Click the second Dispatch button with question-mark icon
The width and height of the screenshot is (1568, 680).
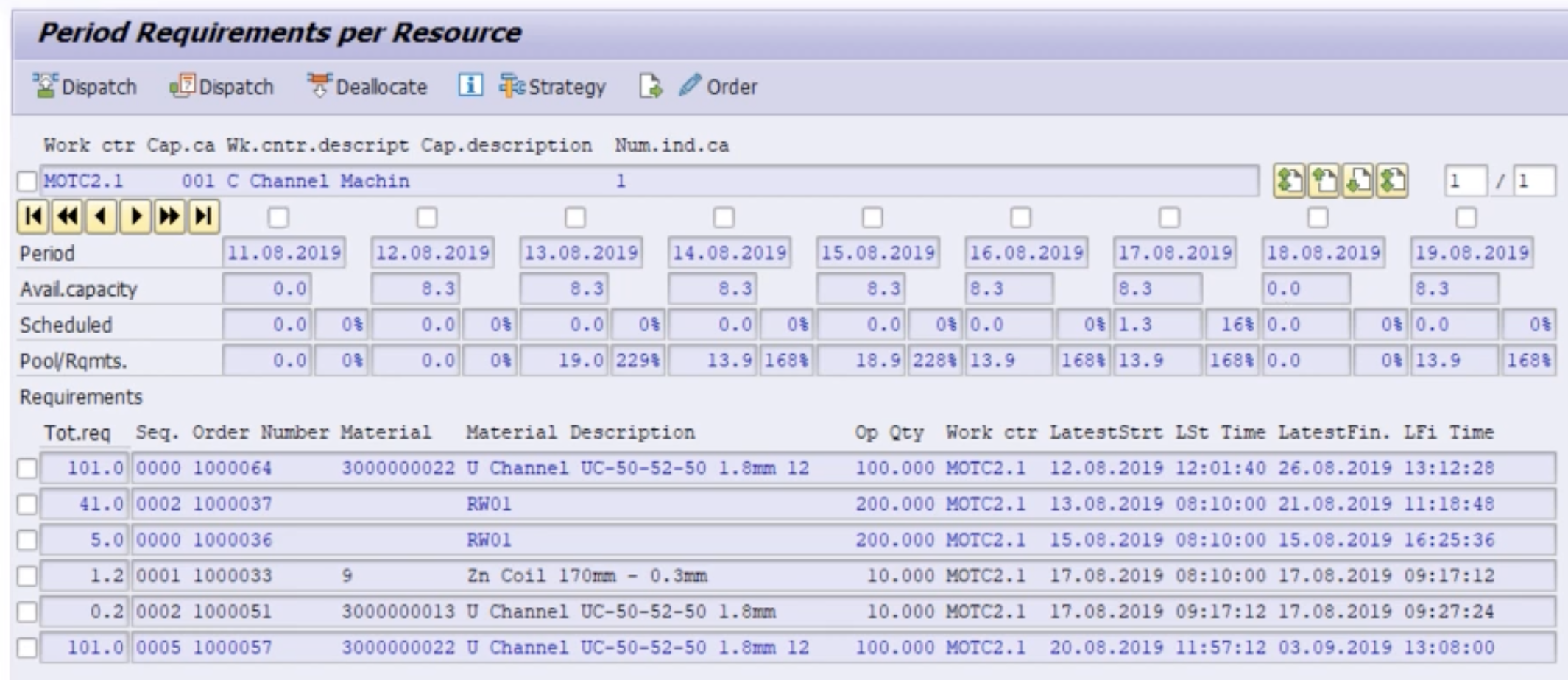click(x=222, y=87)
